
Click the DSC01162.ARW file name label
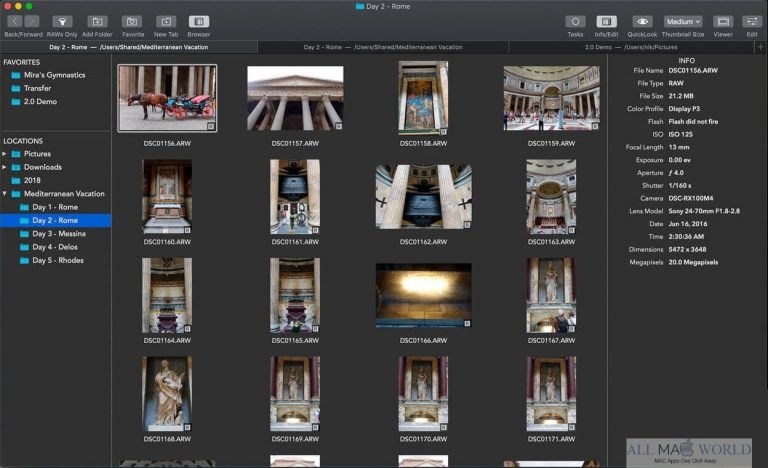coord(423,242)
